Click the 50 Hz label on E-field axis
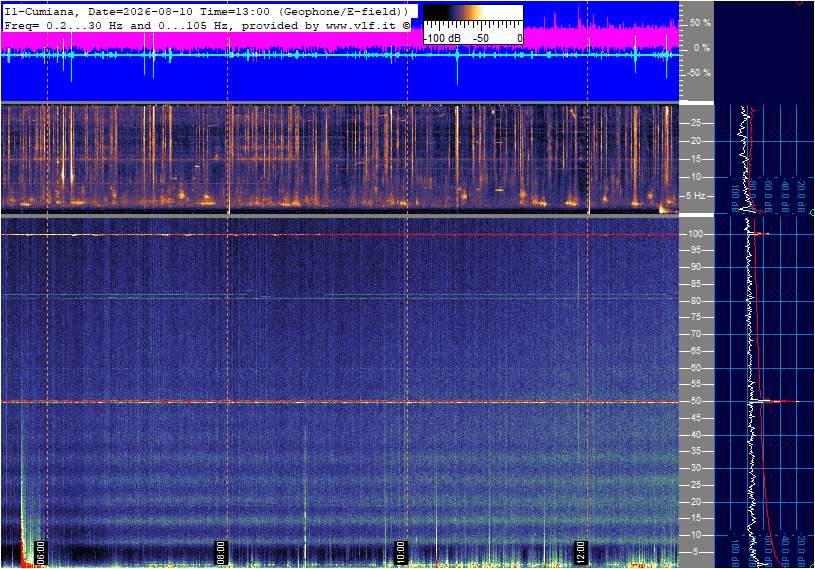815x569 pixels. [695, 401]
